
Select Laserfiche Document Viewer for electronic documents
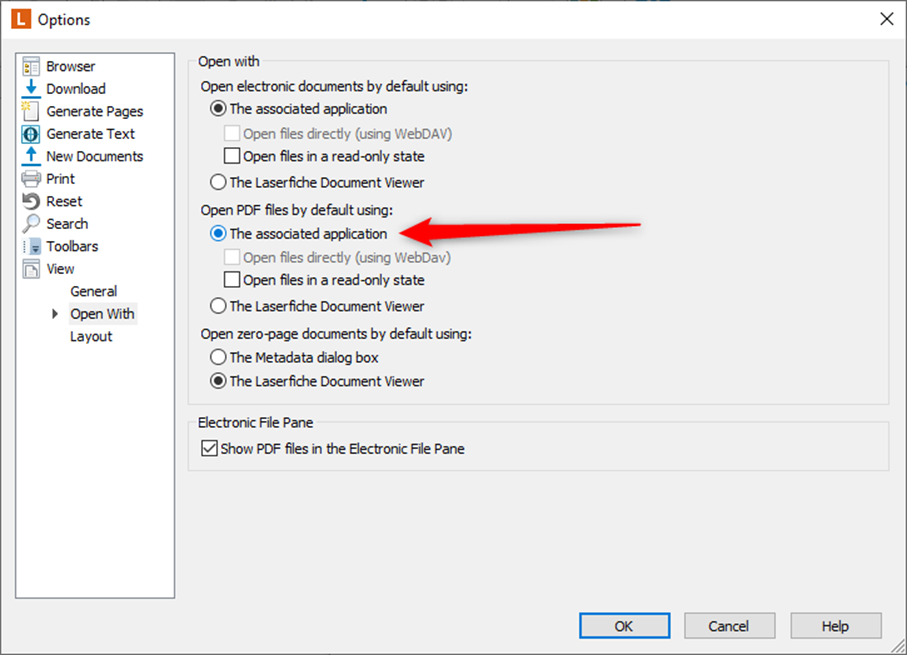tap(218, 182)
